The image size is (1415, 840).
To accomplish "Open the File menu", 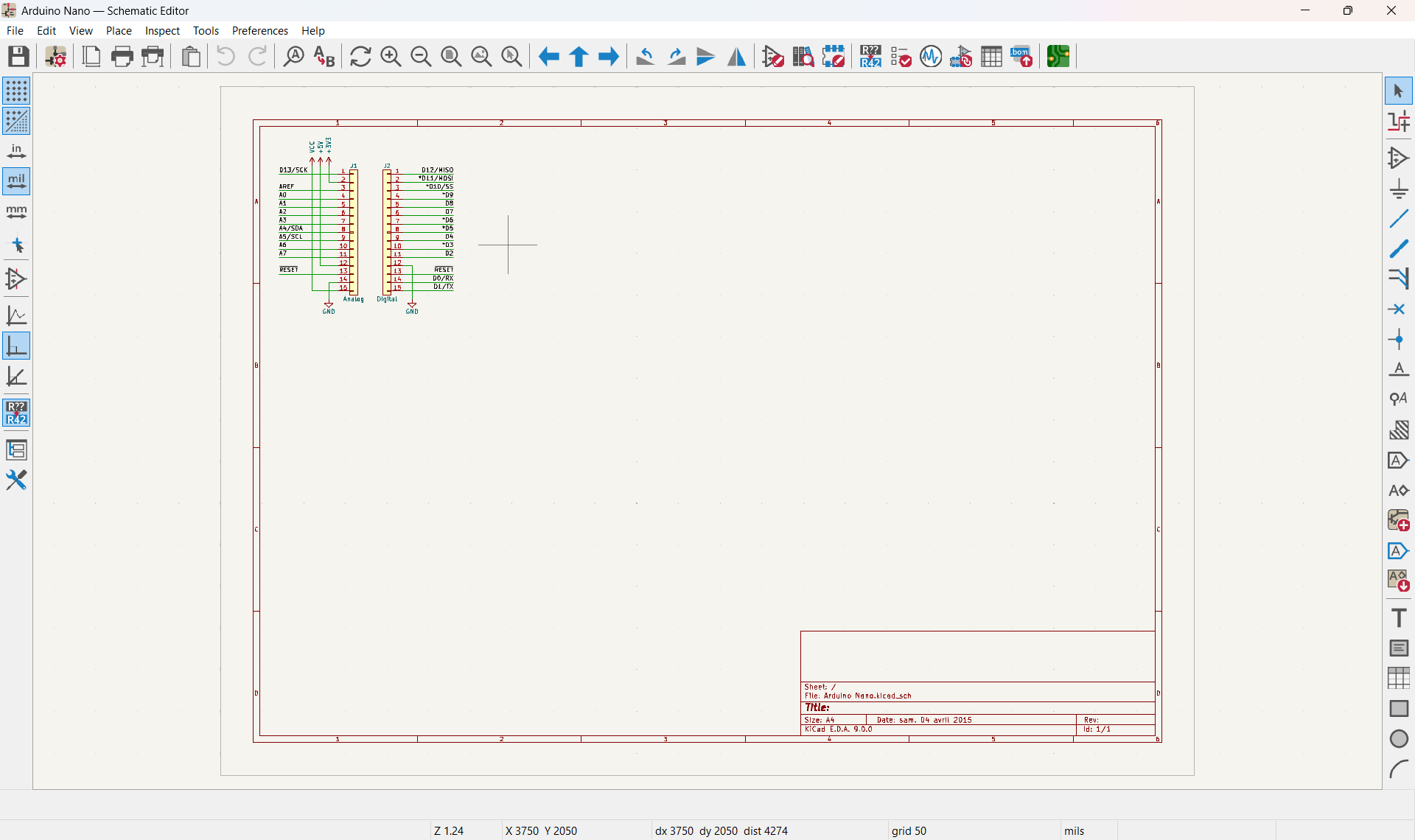I will [15, 30].
